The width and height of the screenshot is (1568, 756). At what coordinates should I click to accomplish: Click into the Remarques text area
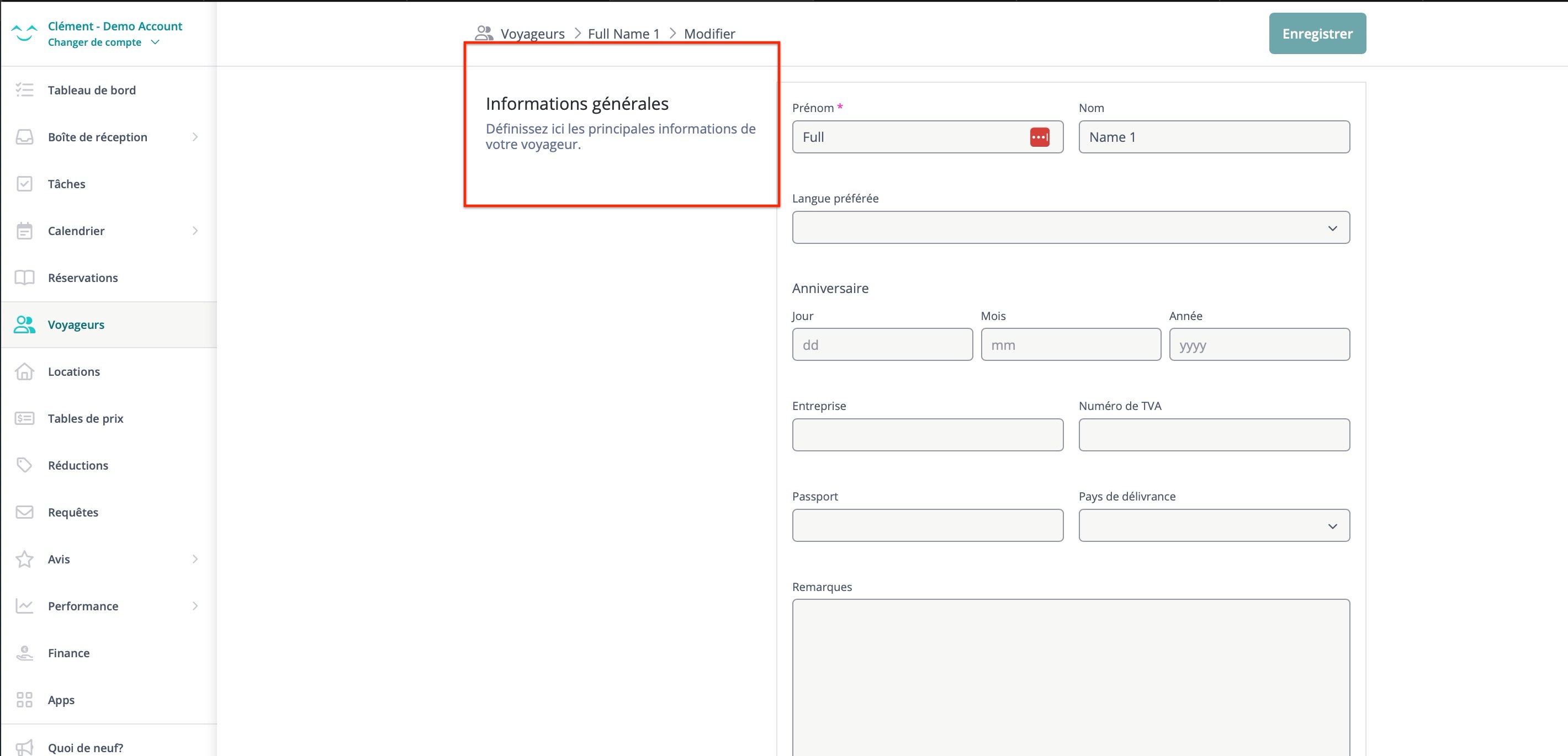[1070, 675]
